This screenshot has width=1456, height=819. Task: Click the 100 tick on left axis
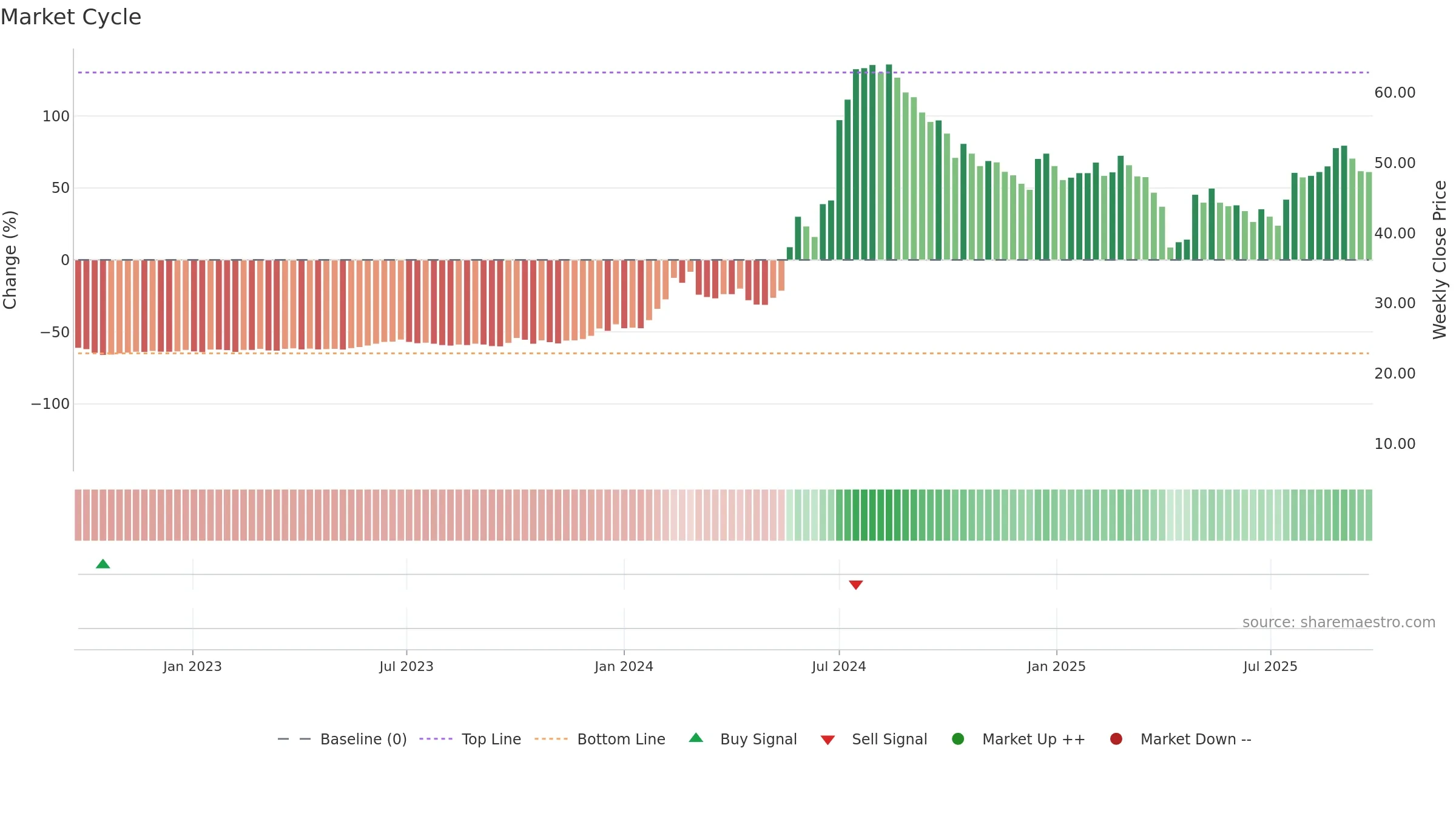point(56,116)
